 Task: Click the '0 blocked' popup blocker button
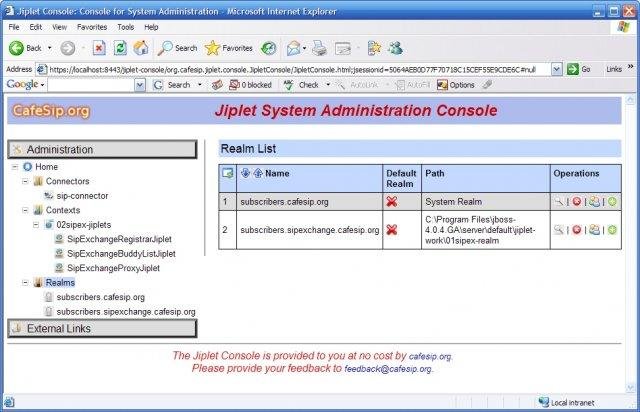(x=250, y=85)
